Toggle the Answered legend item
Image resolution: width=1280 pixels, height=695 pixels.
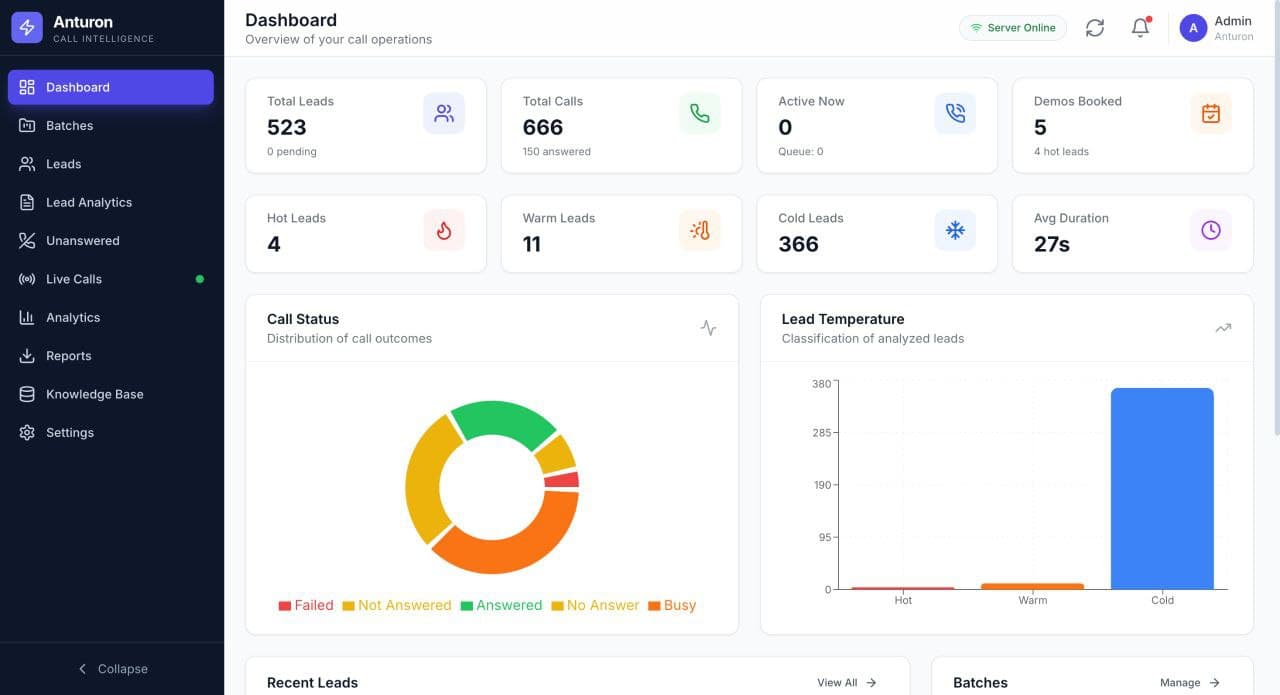point(501,605)
